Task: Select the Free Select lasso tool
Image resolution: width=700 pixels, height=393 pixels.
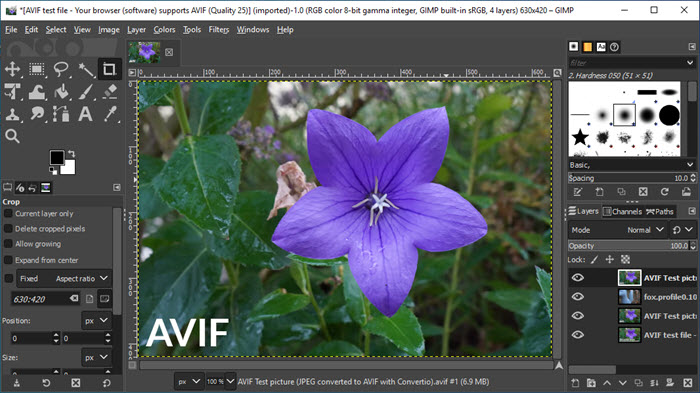Action: (61, 69)
